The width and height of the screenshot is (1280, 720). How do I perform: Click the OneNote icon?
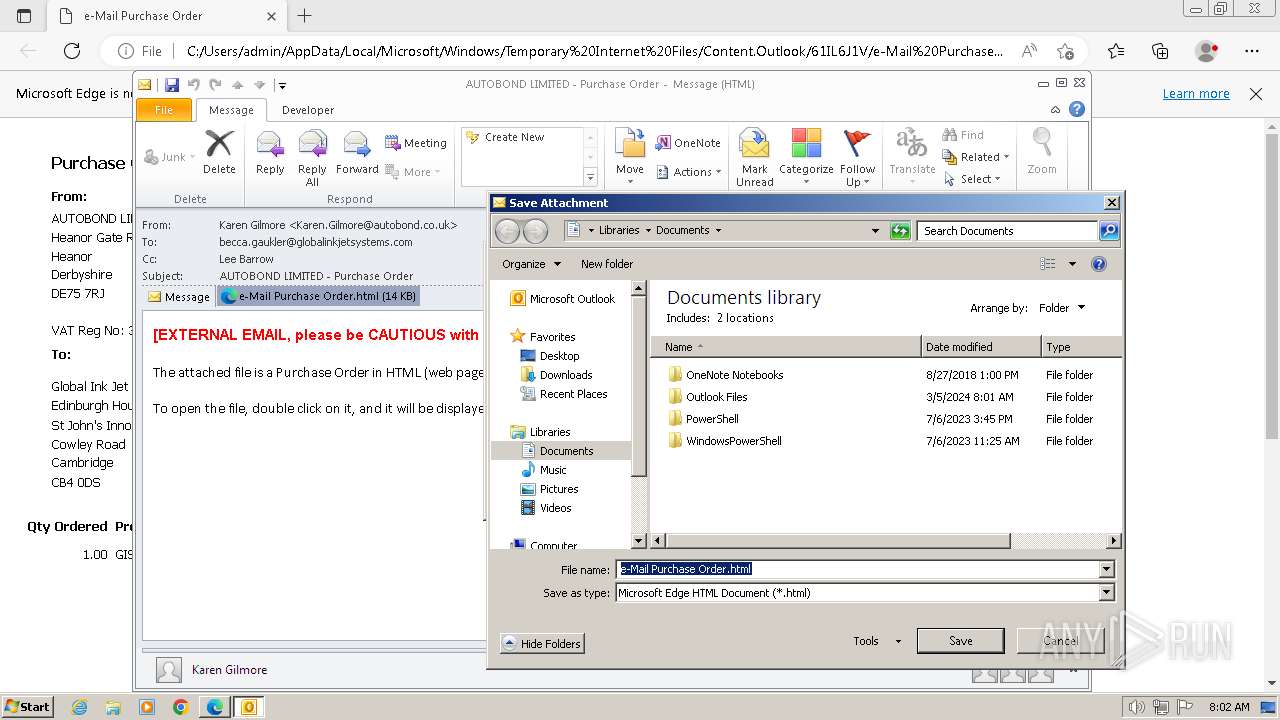pos(663,143)
